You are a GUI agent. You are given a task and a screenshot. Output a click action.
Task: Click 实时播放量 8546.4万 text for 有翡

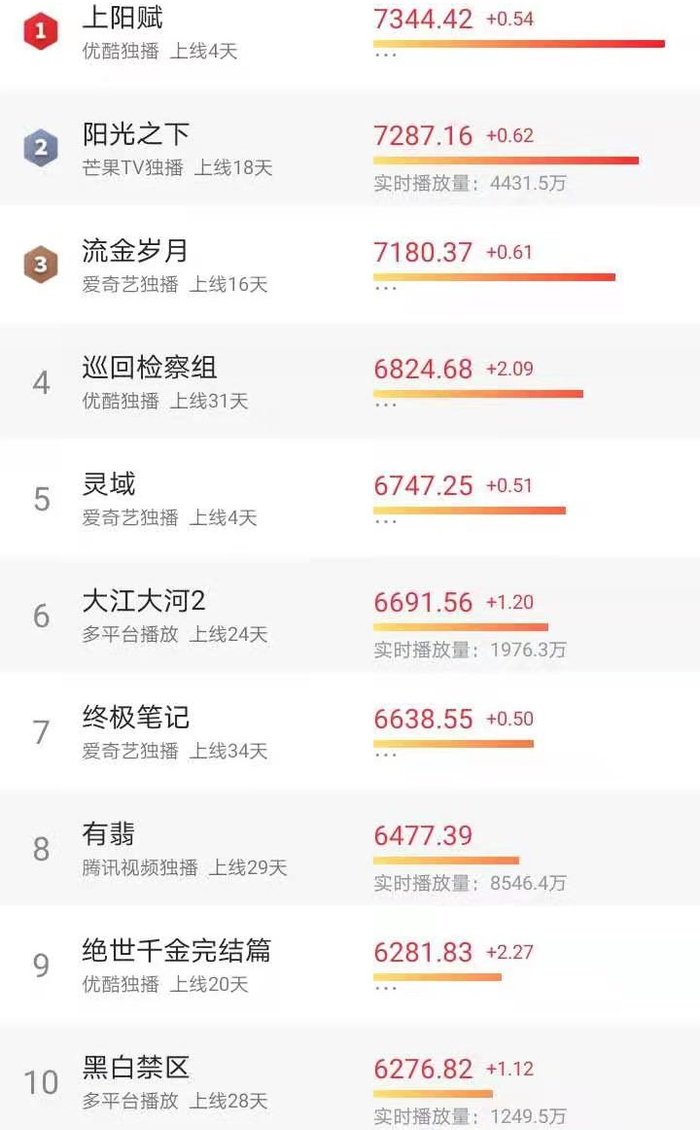point(470,883)
